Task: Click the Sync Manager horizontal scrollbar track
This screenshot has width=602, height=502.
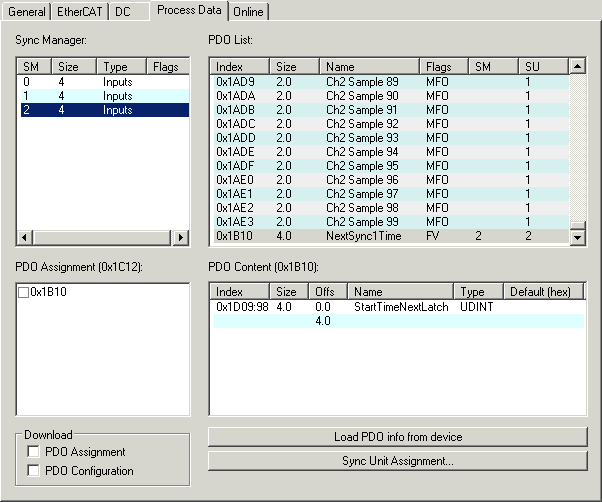Action: [x=103, y=238]
